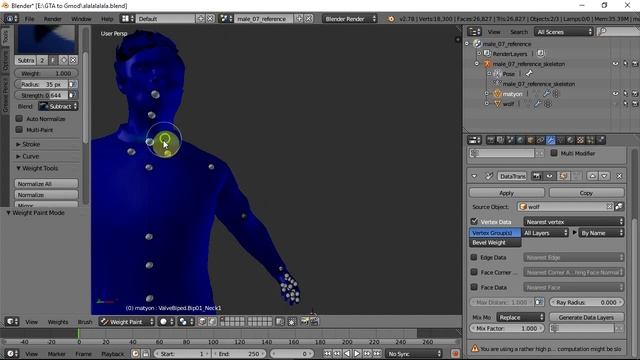640x360 pixels.
Task: Open the All Layers source dropdown
Action: [545, 233]
